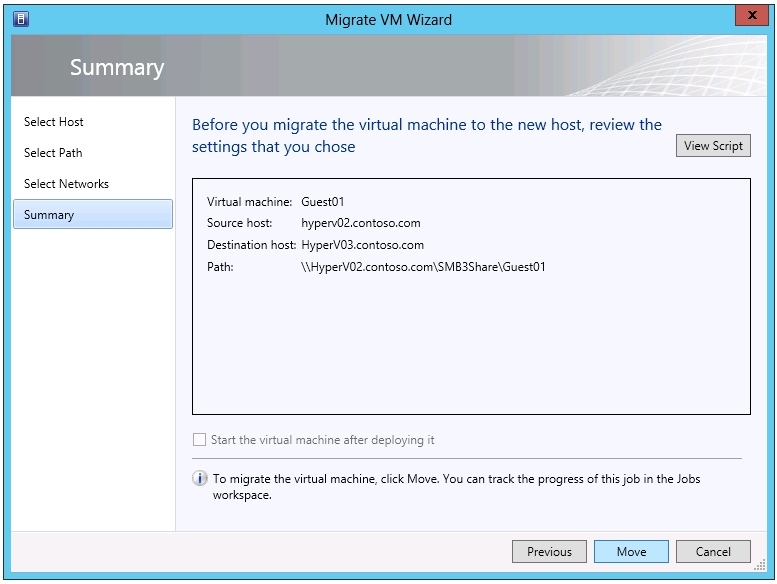Click the Guest01 virtual machine name
Screen dimensions: 777x584
323,202
